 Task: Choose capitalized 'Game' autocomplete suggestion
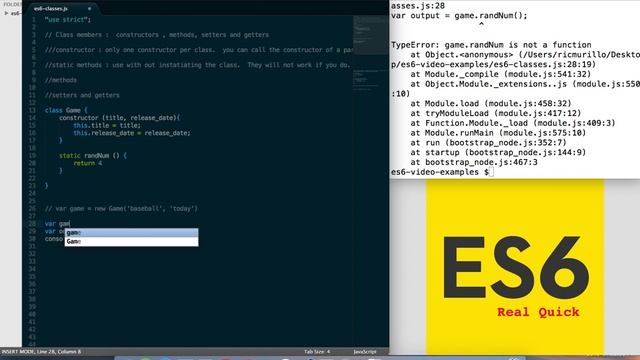click(131, 242)
